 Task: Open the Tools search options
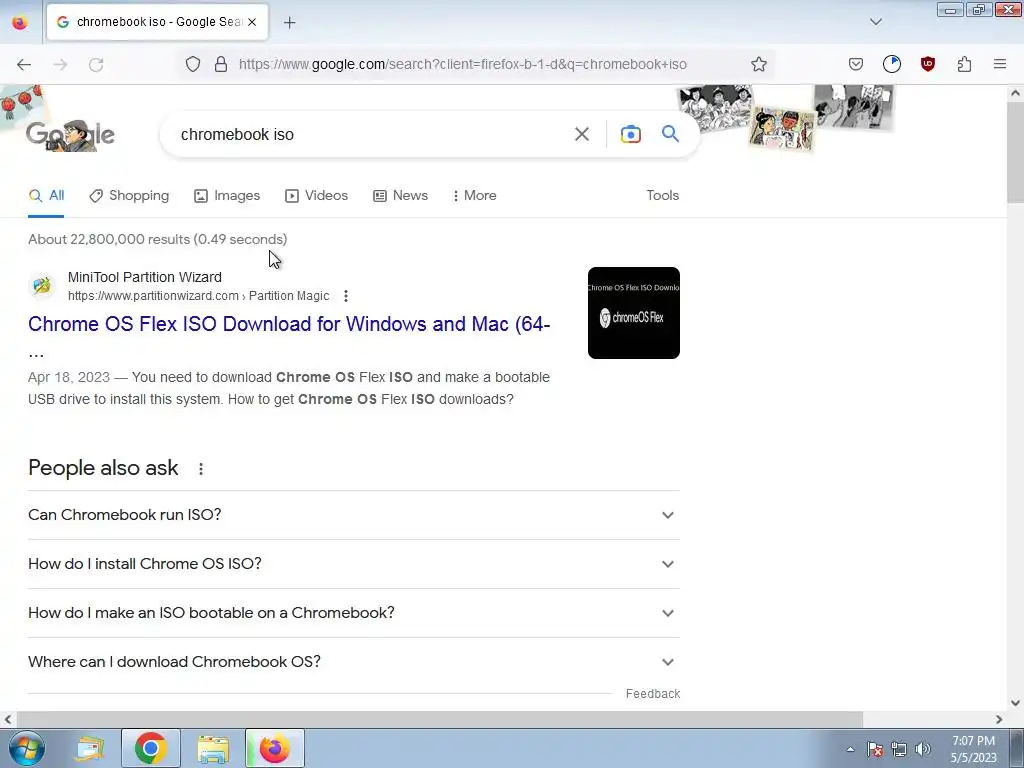[662, 195]
